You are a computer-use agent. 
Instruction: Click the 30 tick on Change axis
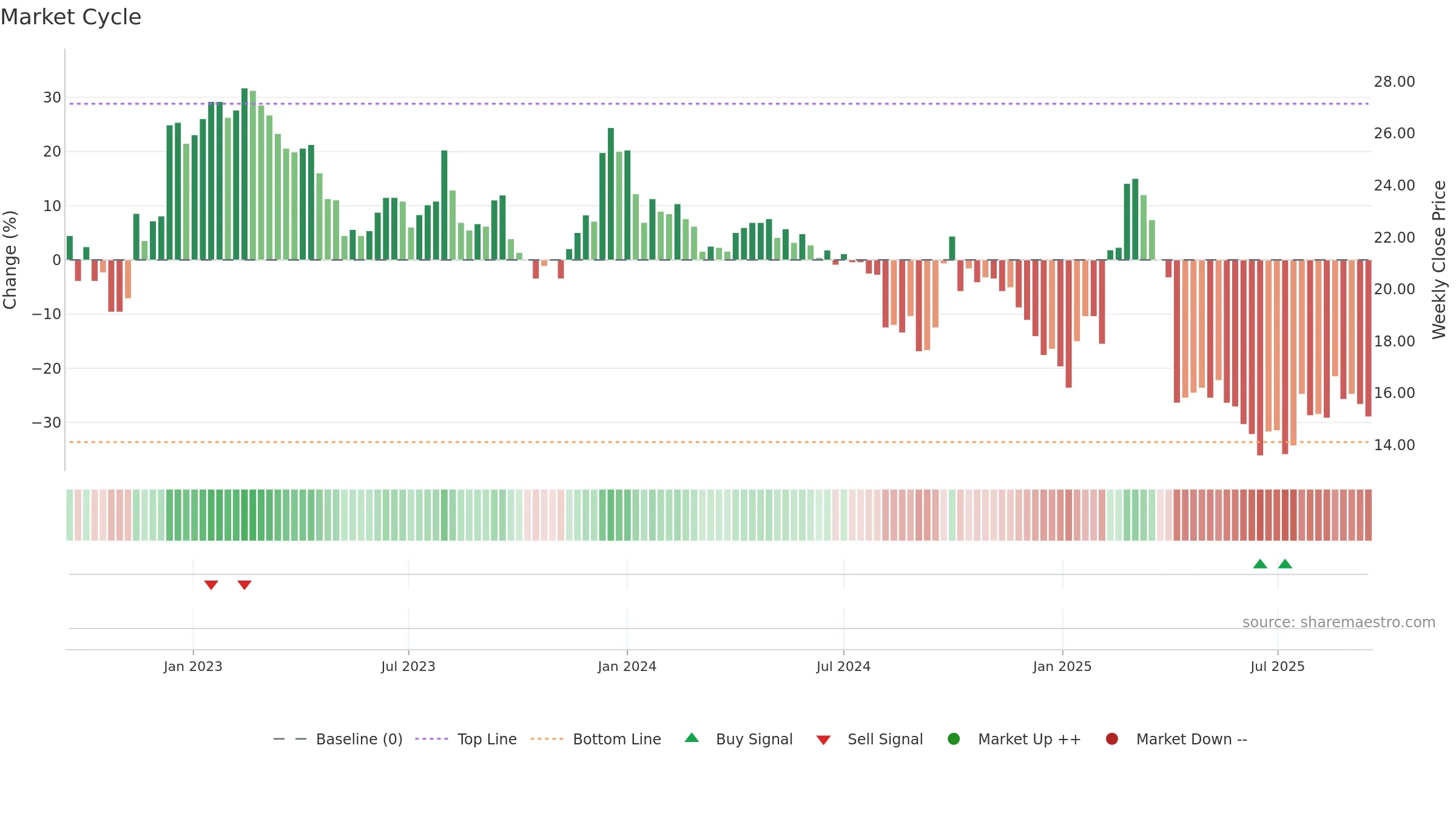click(52, 98)
